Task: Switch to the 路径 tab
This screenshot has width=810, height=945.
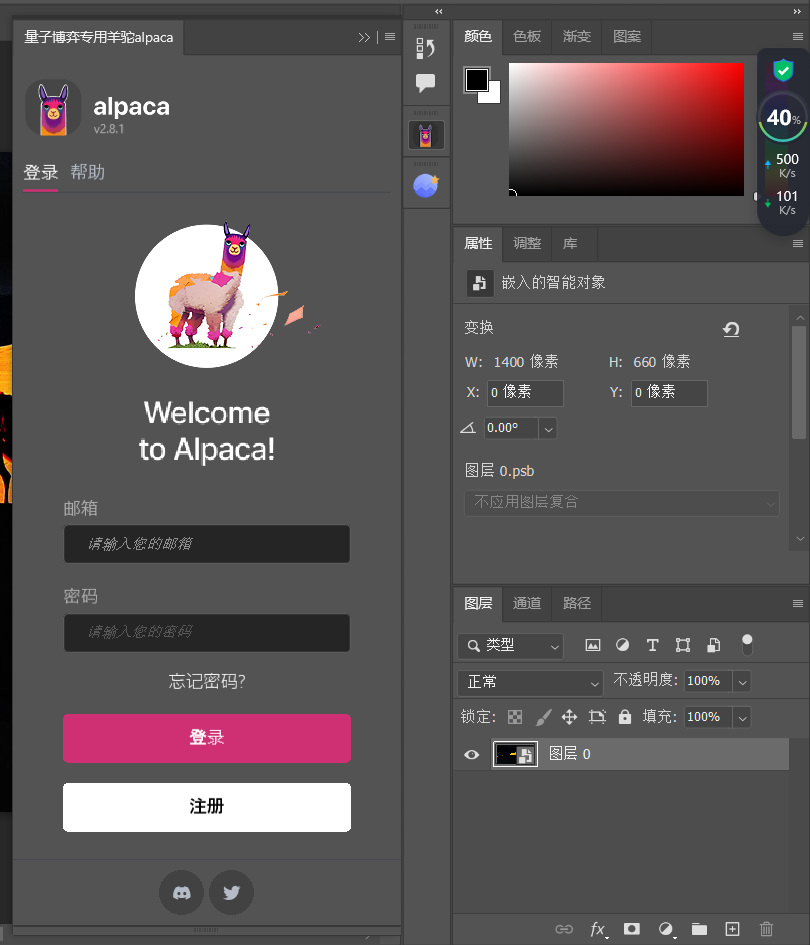Action: click(577, 603)
